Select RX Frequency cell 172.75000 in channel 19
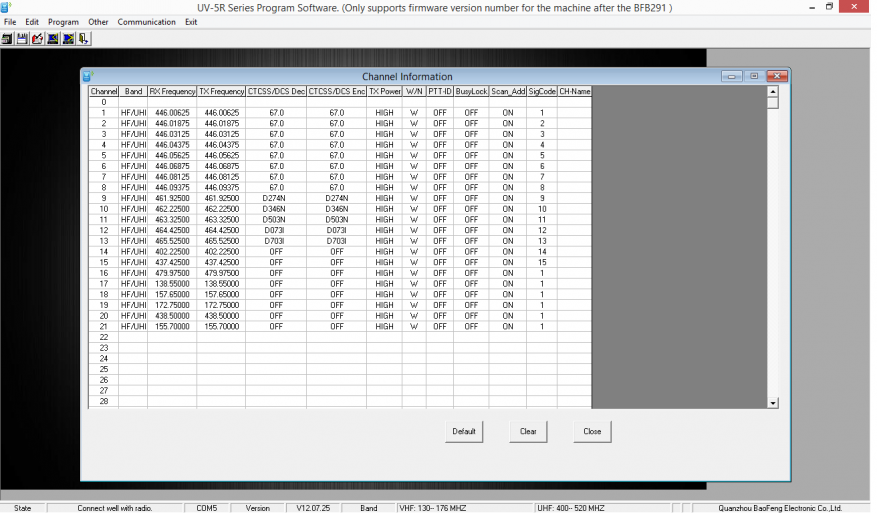This screenshot has width=877, height=513. 172,305
